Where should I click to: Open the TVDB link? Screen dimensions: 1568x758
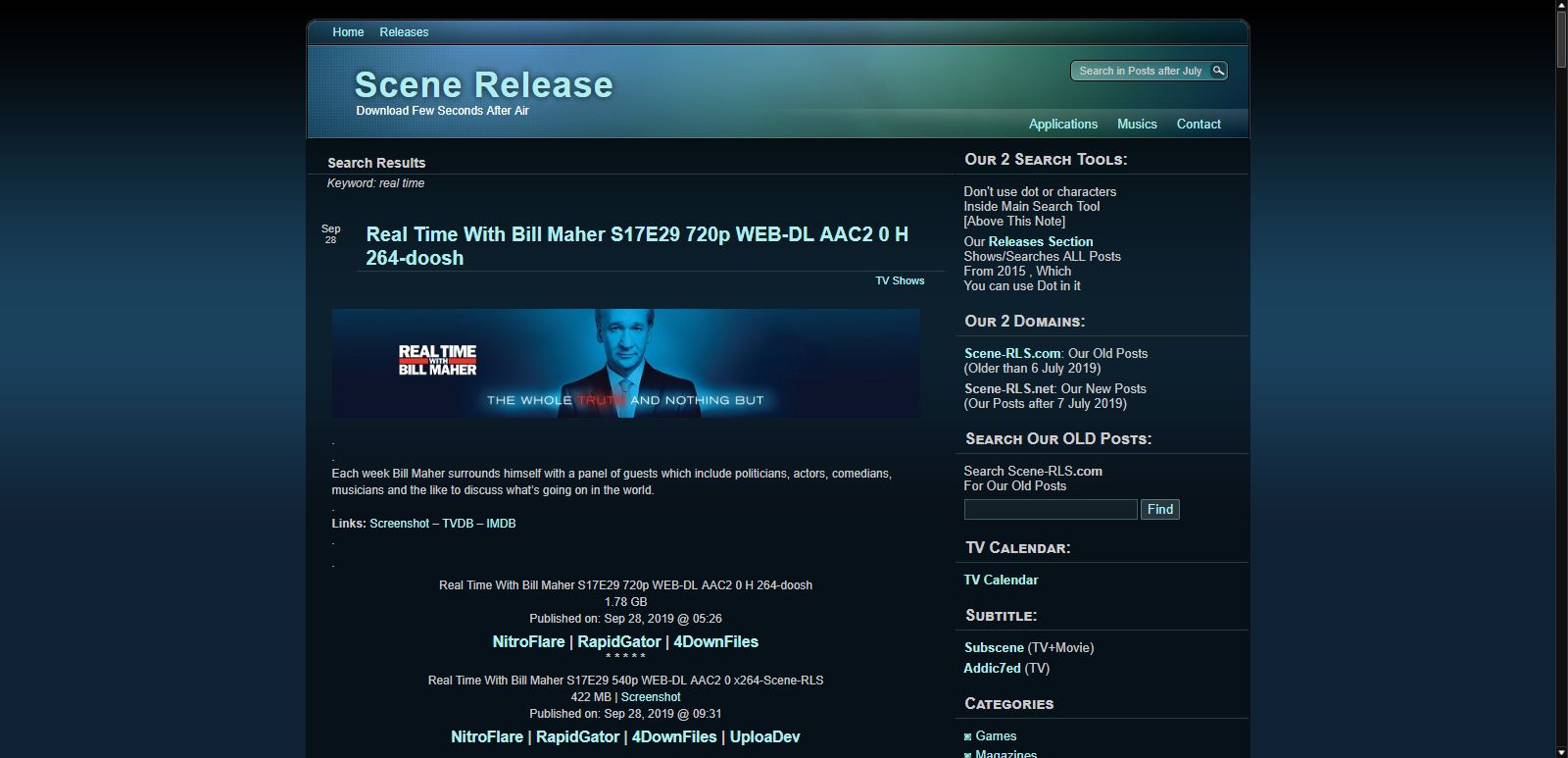pos(458,524)
